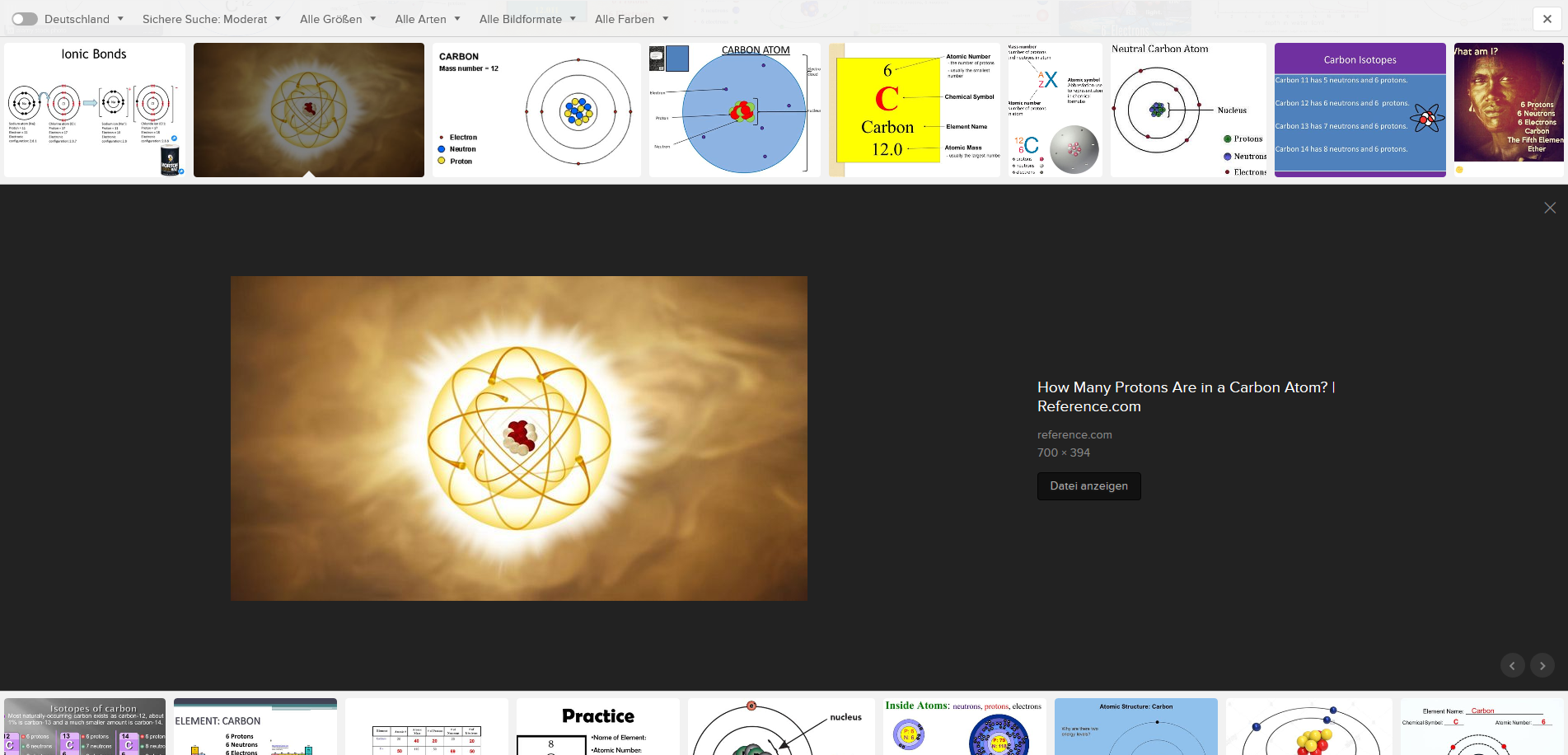Open Neutral Carbon Atom thumbnail
Viewport: 1568px width, 755px height.
pyautogui.click(x=1188, y=110)
